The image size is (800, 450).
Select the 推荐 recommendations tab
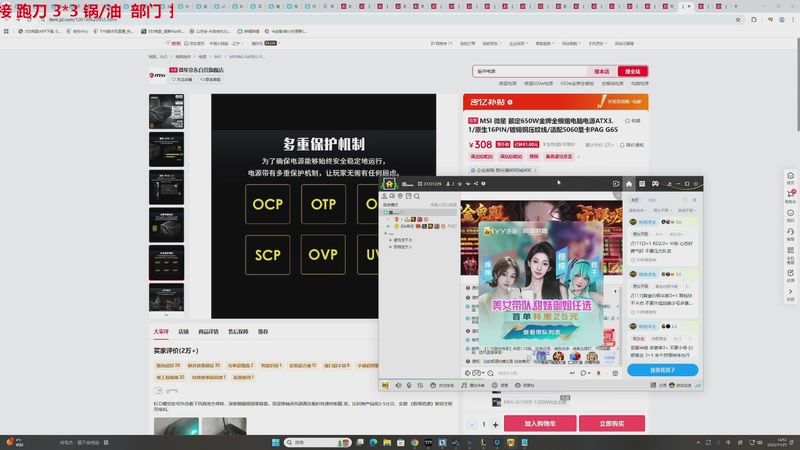pos(263,332)
